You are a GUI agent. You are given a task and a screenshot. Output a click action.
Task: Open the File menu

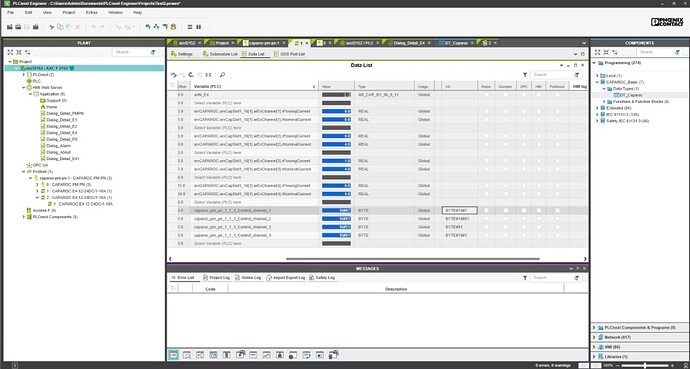click(11, 12)
